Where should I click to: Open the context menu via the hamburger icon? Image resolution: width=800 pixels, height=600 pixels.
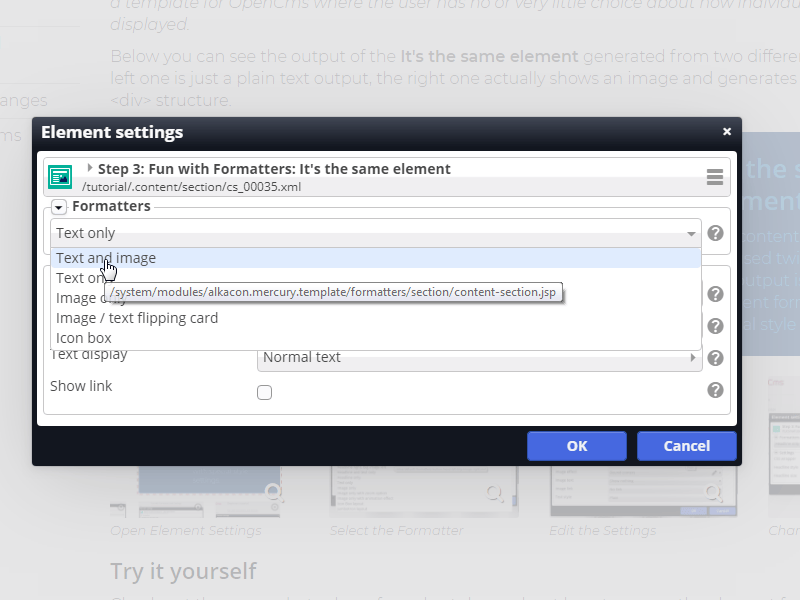(x=715, y=176)
